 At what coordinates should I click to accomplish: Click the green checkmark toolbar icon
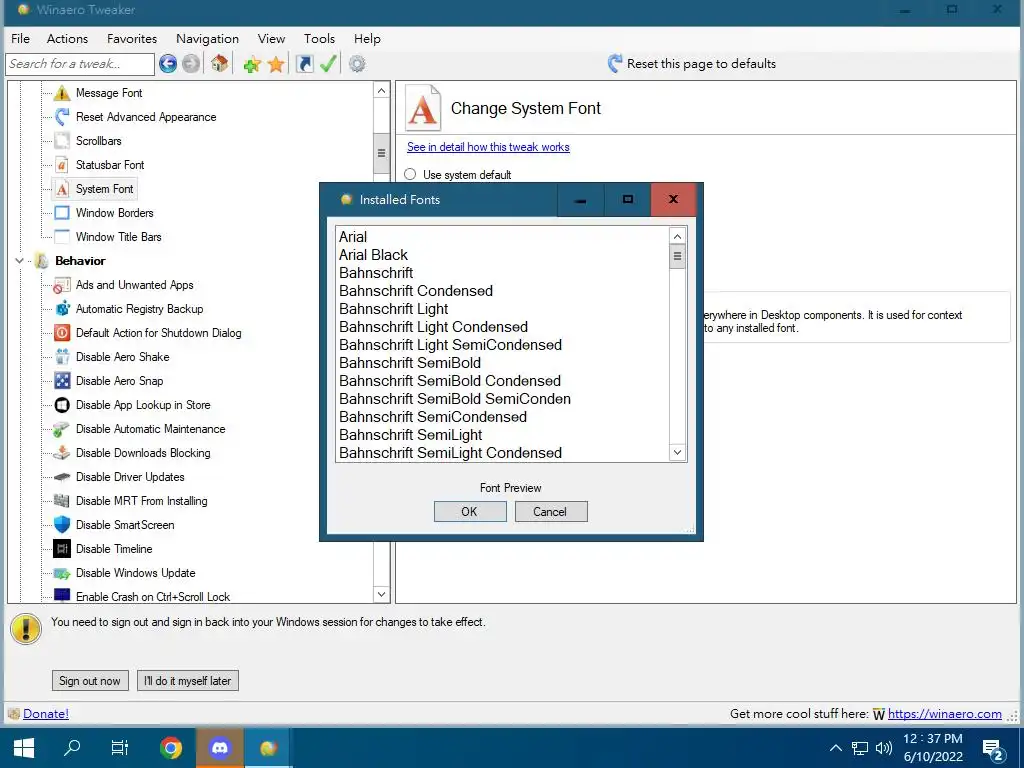(x=328, y=63)
